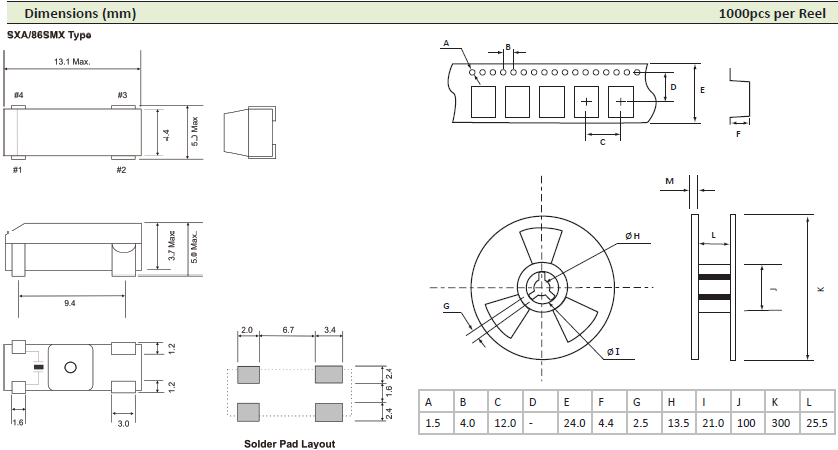Click the ØH label beside the reel
The height and width of the screenshot is (450, 838).
coord(632,235)
